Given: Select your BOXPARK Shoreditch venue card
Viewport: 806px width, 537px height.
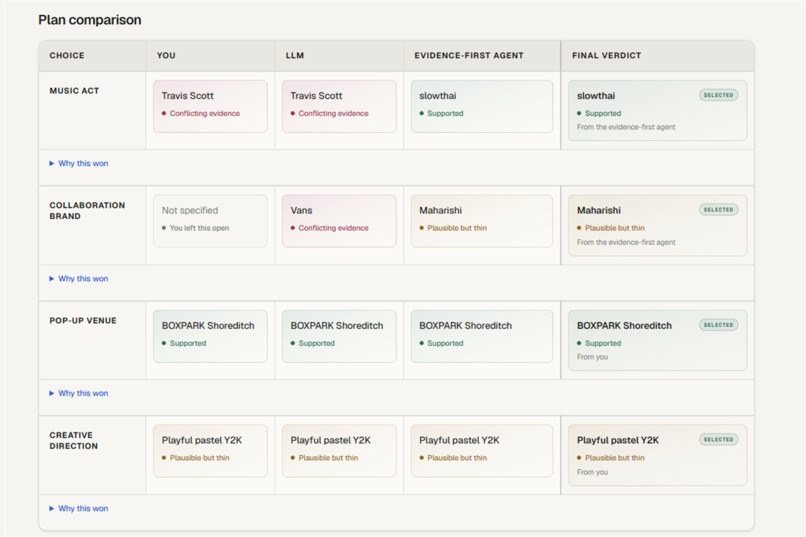Looking at the screenshot, I should point(210,336).
